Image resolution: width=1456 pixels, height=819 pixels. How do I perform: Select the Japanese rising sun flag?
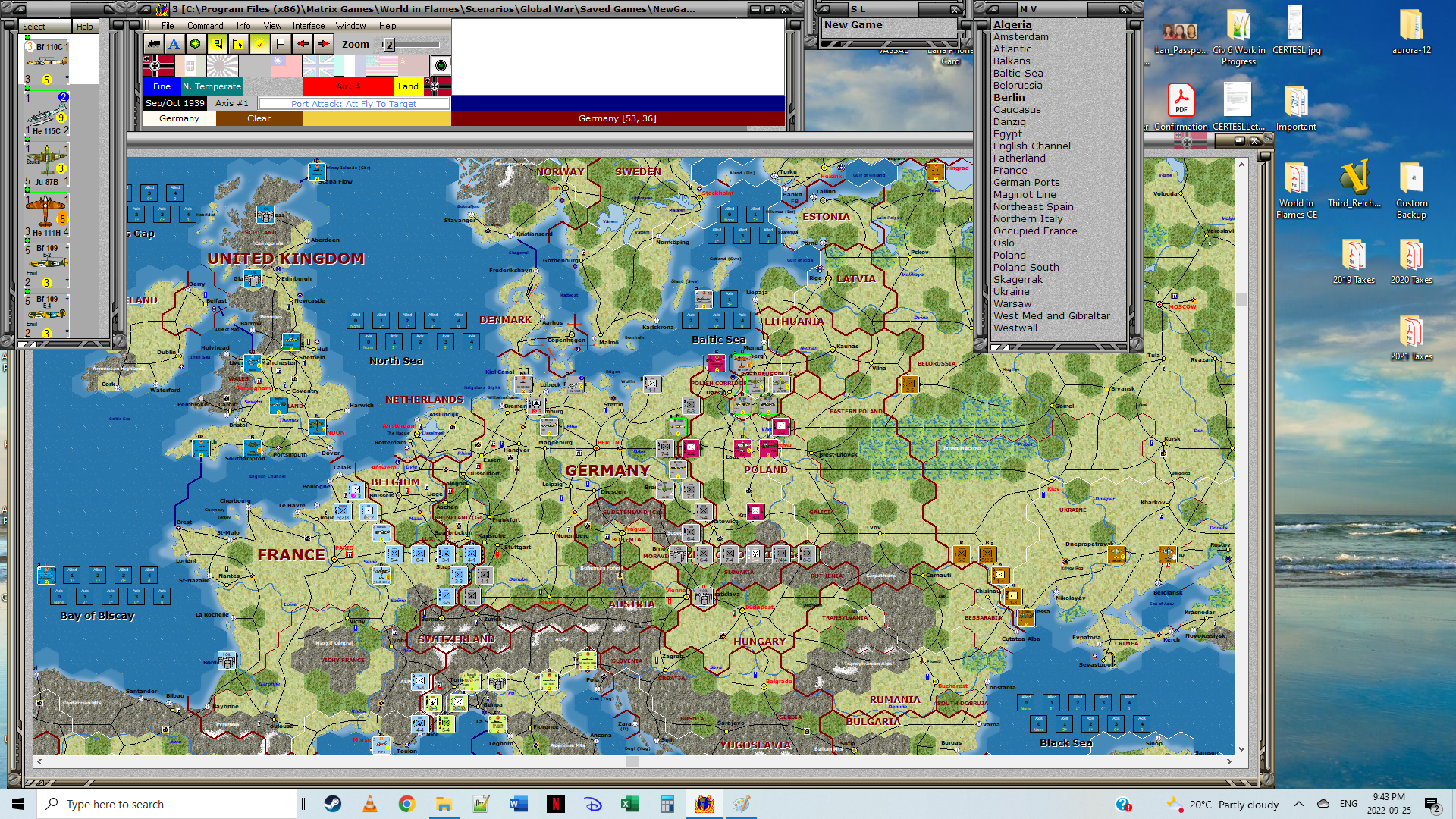(x=222, y=66)
